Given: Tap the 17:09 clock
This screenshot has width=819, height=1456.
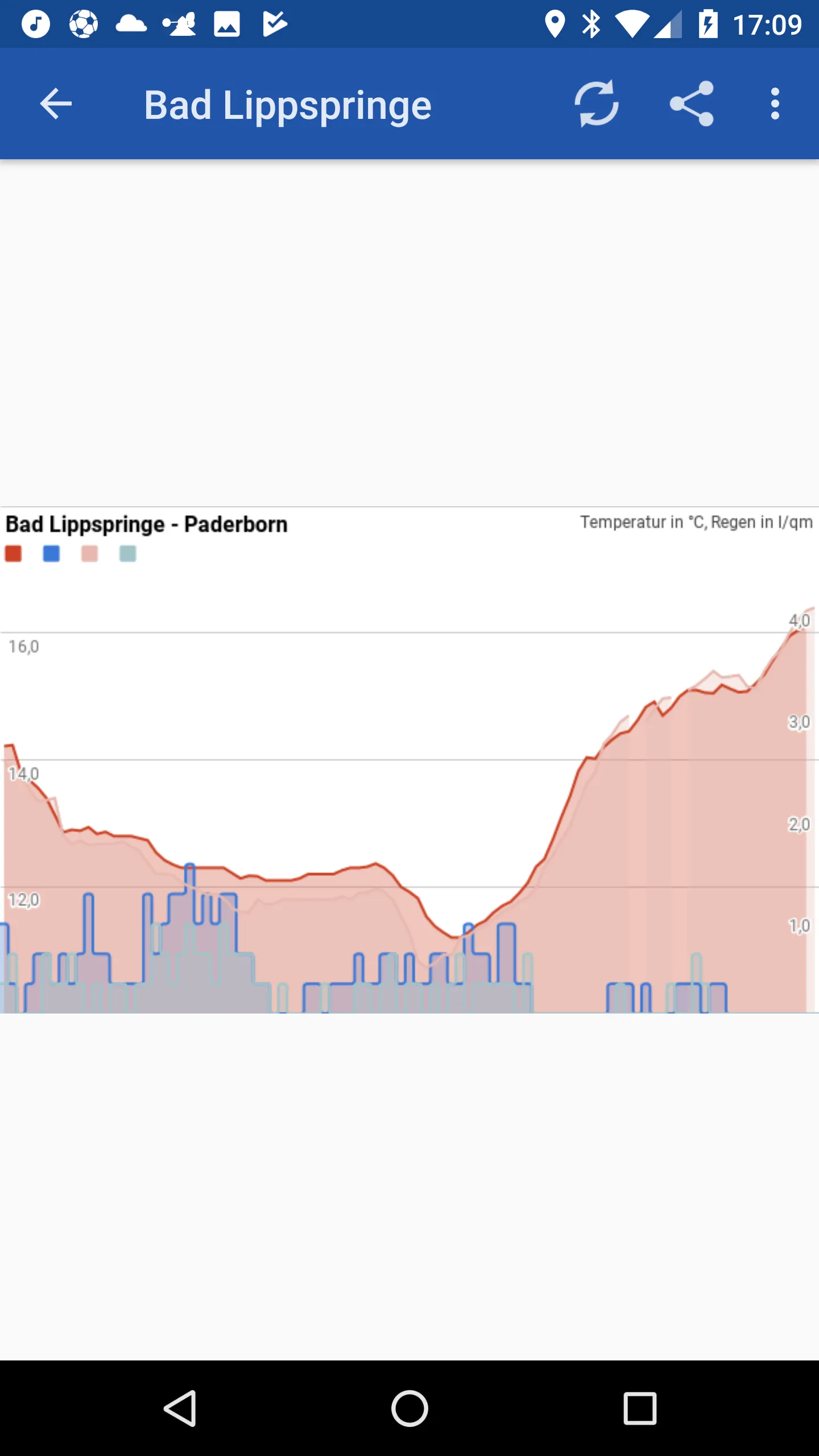Looking at the screenshot, I should pyautogui.click(x=767, y=25).
